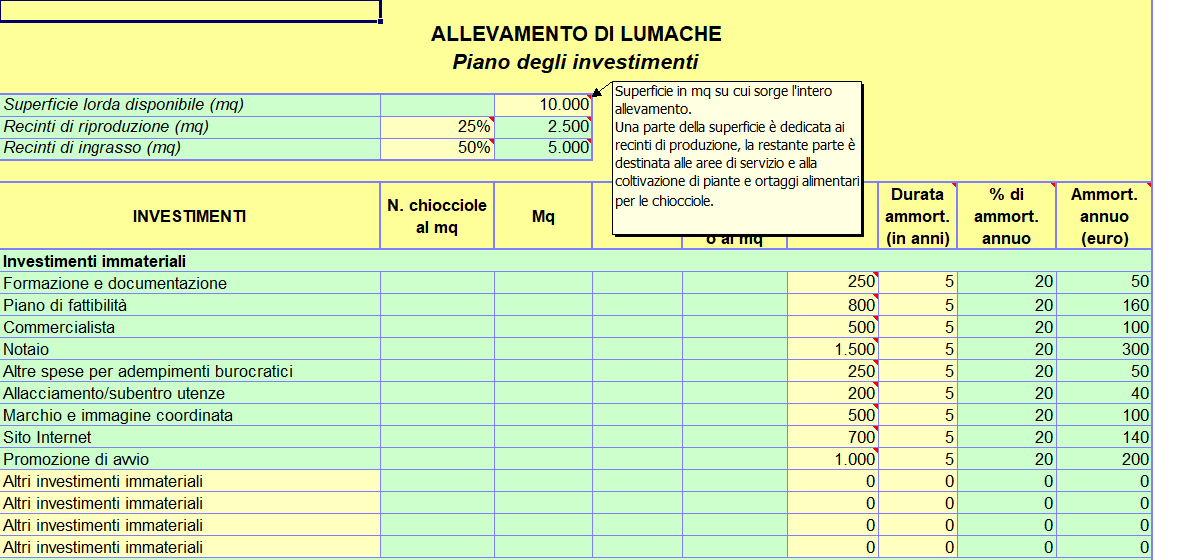Select the Mq column header
Image resolution: width=1186 pixels, height=560 pixels.
543,216
